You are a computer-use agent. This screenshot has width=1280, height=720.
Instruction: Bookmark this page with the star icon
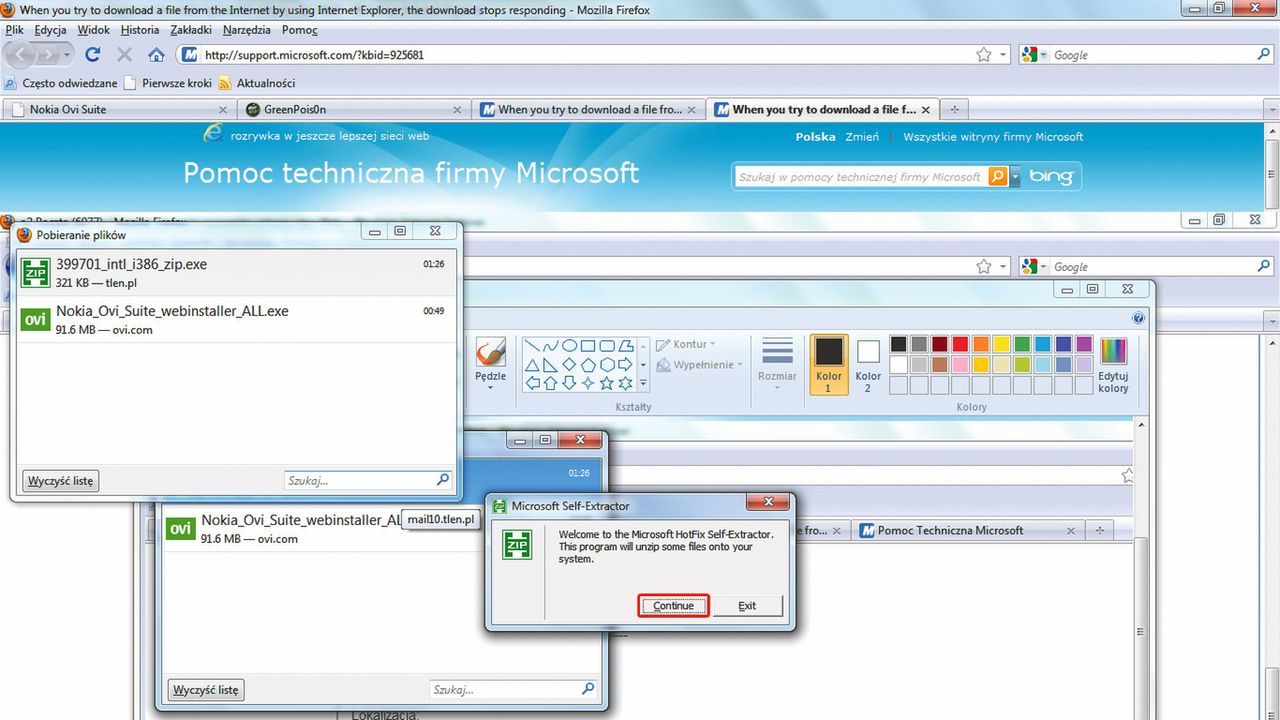point(984,55)
